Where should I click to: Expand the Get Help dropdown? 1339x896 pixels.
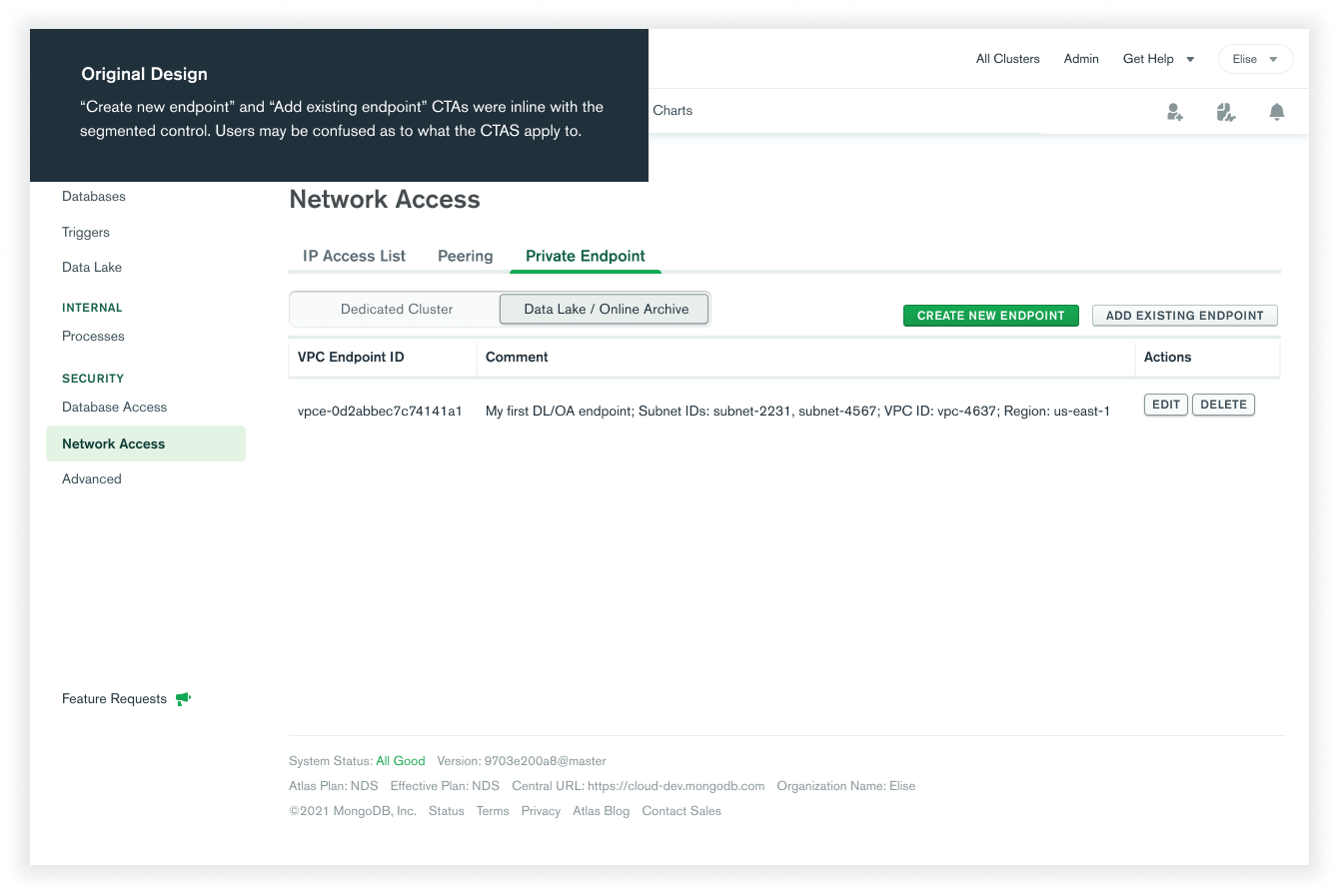[1158, 59]
